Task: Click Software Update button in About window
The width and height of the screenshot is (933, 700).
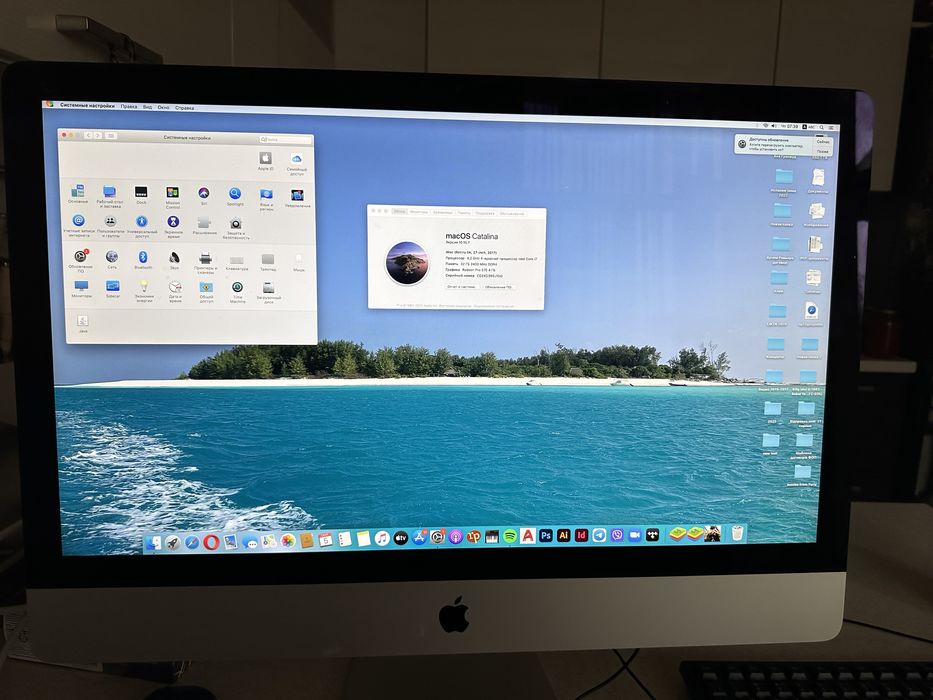Action: pyautogui.click(x=498, y=287)
